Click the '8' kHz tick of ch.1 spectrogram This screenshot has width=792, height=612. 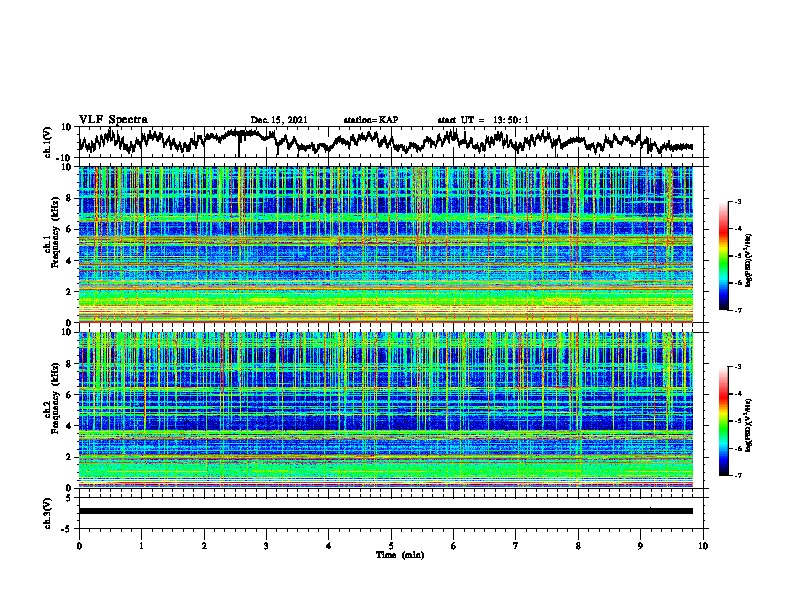(x=70, y=198)
